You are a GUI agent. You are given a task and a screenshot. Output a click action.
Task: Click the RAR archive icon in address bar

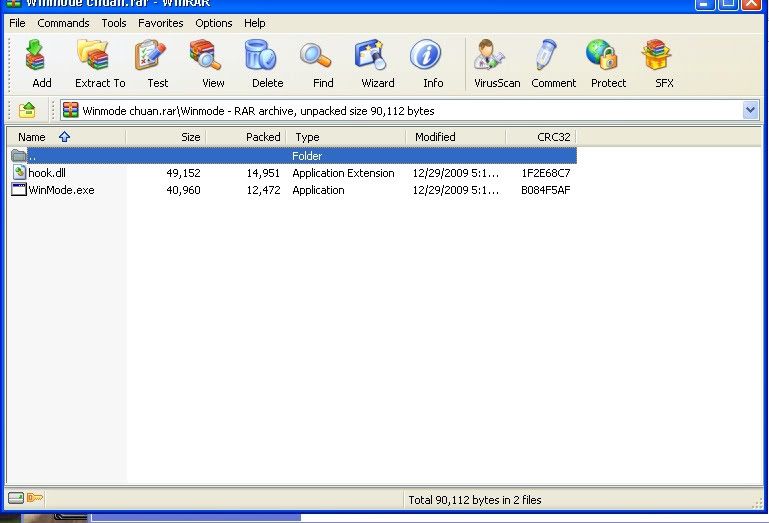click(71, 110)
